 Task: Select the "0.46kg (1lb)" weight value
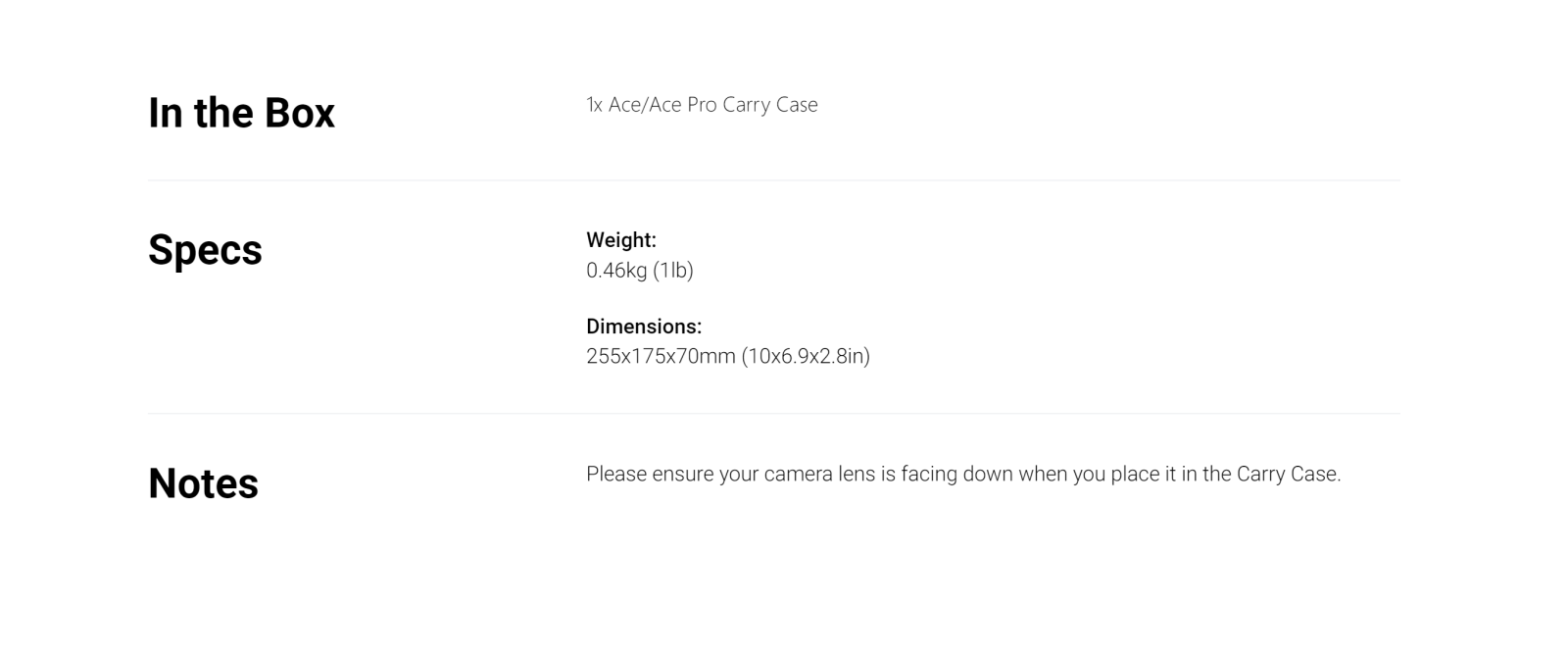(x=640, y=270)
